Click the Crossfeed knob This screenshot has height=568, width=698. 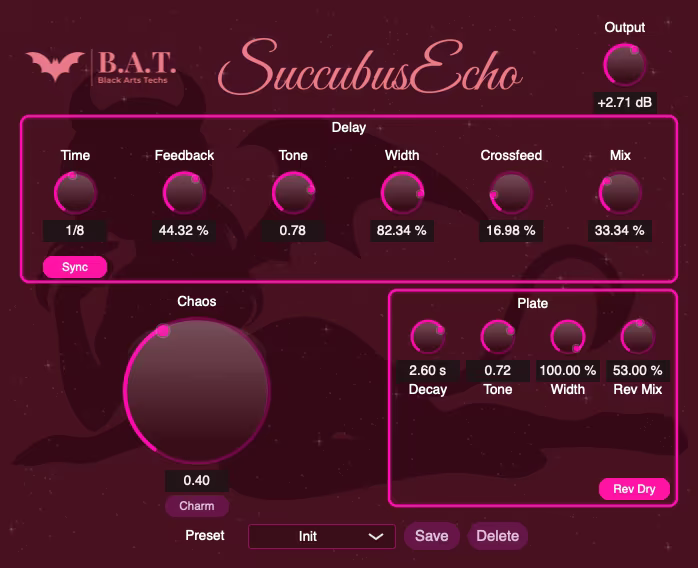pyautogui.click(x=510, y=192)
